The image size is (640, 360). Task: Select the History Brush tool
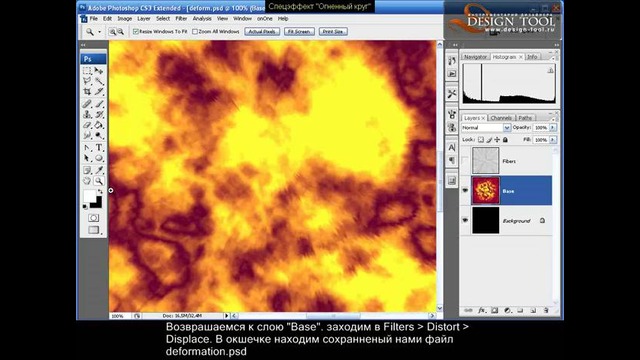point(99,115)
